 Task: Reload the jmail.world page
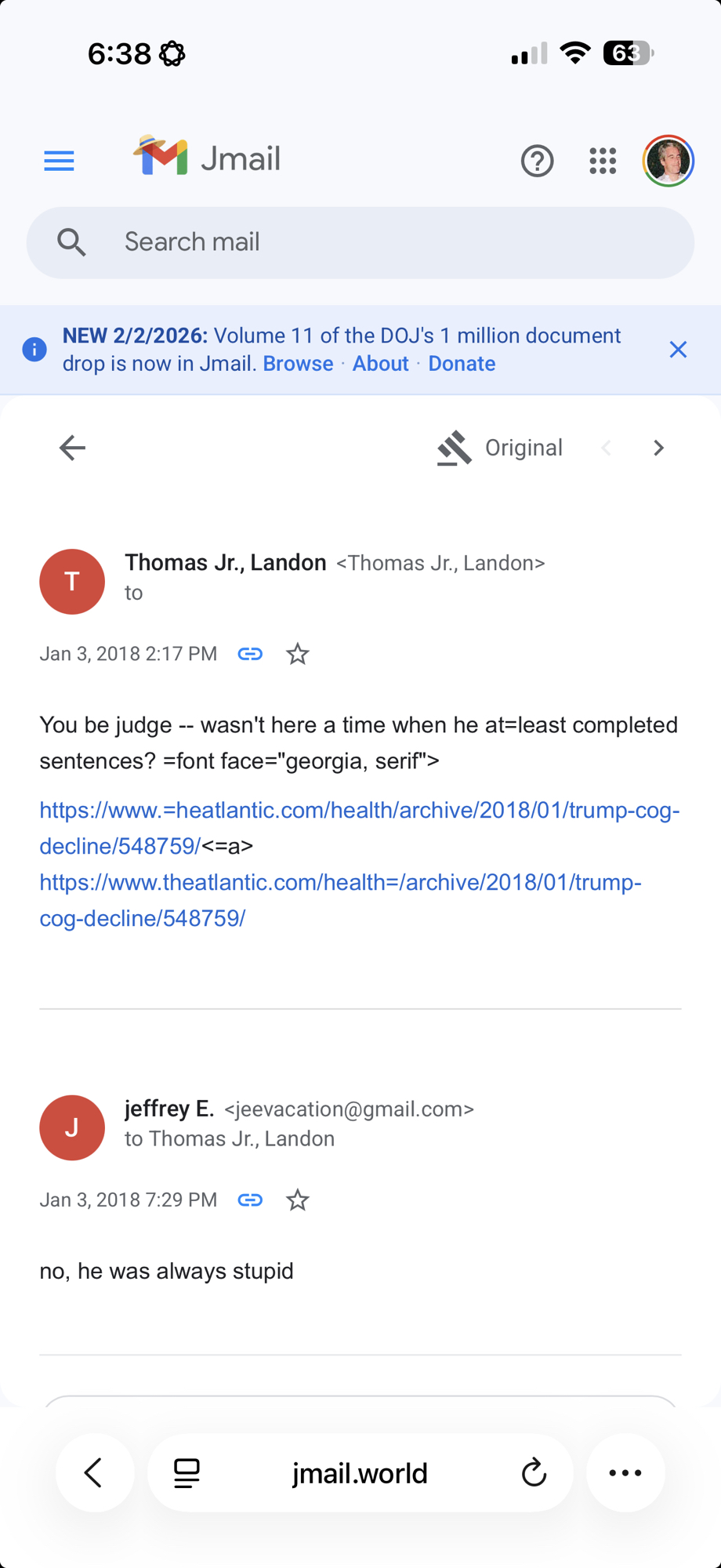coord(534,1473)
